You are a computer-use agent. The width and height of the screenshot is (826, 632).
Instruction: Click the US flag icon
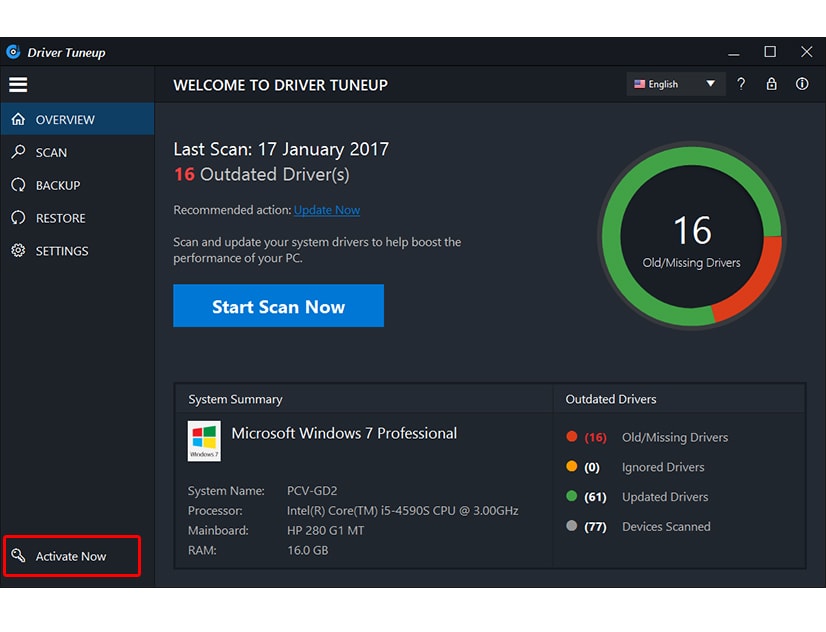click(640, 84)
